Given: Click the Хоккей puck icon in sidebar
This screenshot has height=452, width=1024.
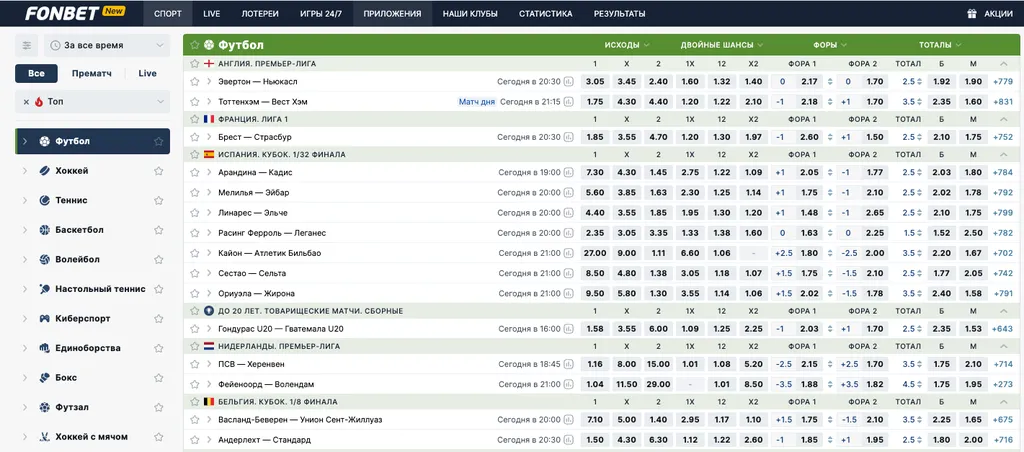Looking at the screenshot, I should (x=44, y=171).
